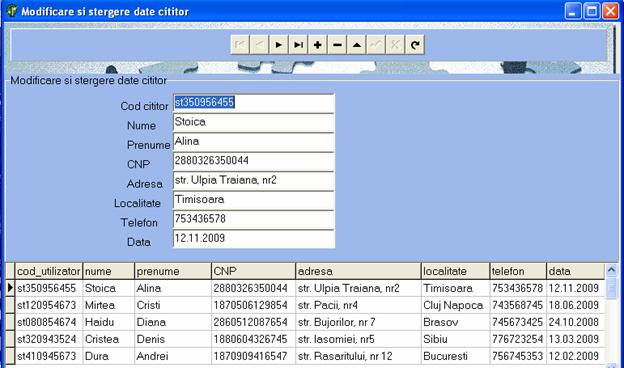The image size is (624, 368).
Task: Click the prenume column header
Action: tap(173, 271)
